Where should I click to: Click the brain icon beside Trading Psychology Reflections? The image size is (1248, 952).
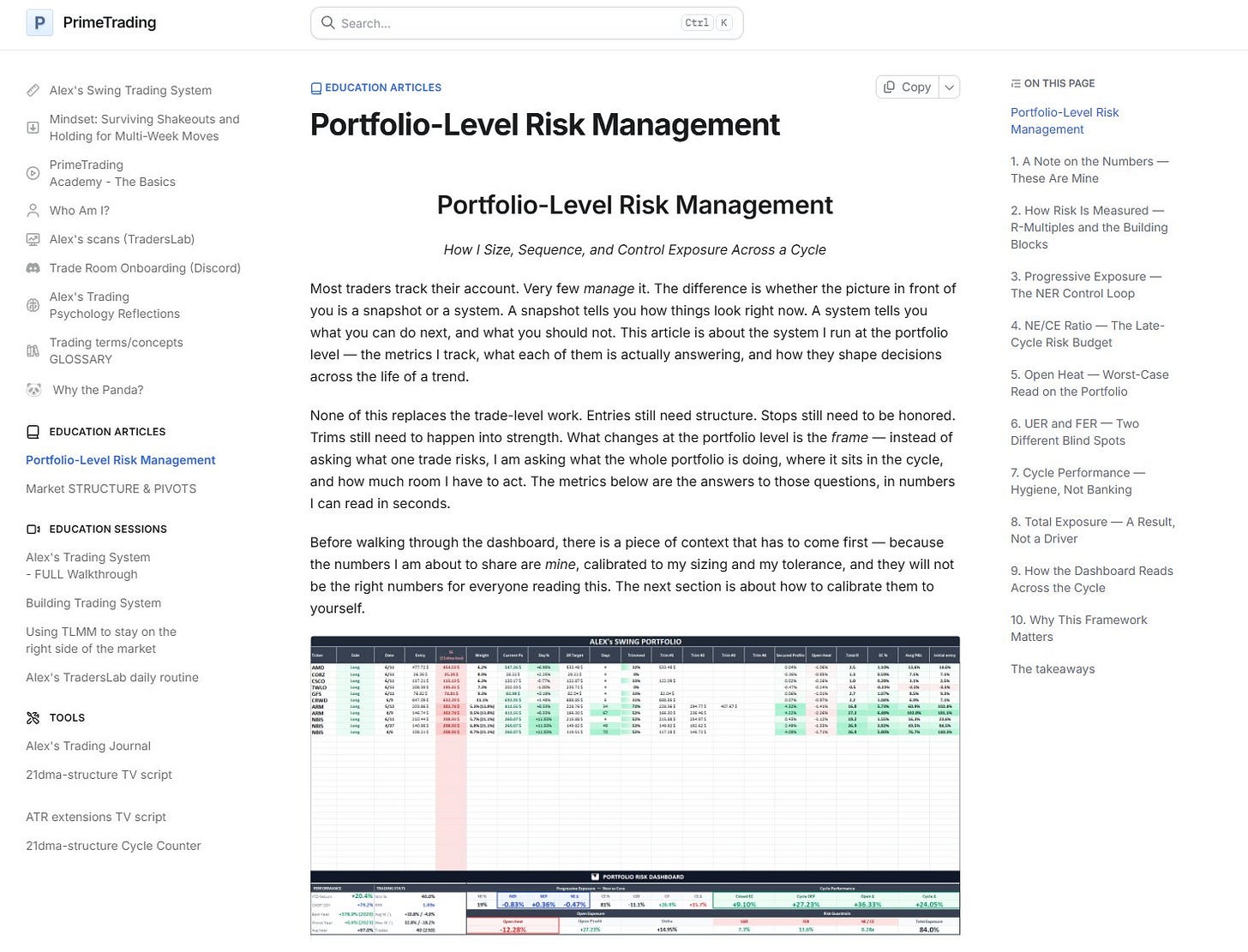coord(33,305)
